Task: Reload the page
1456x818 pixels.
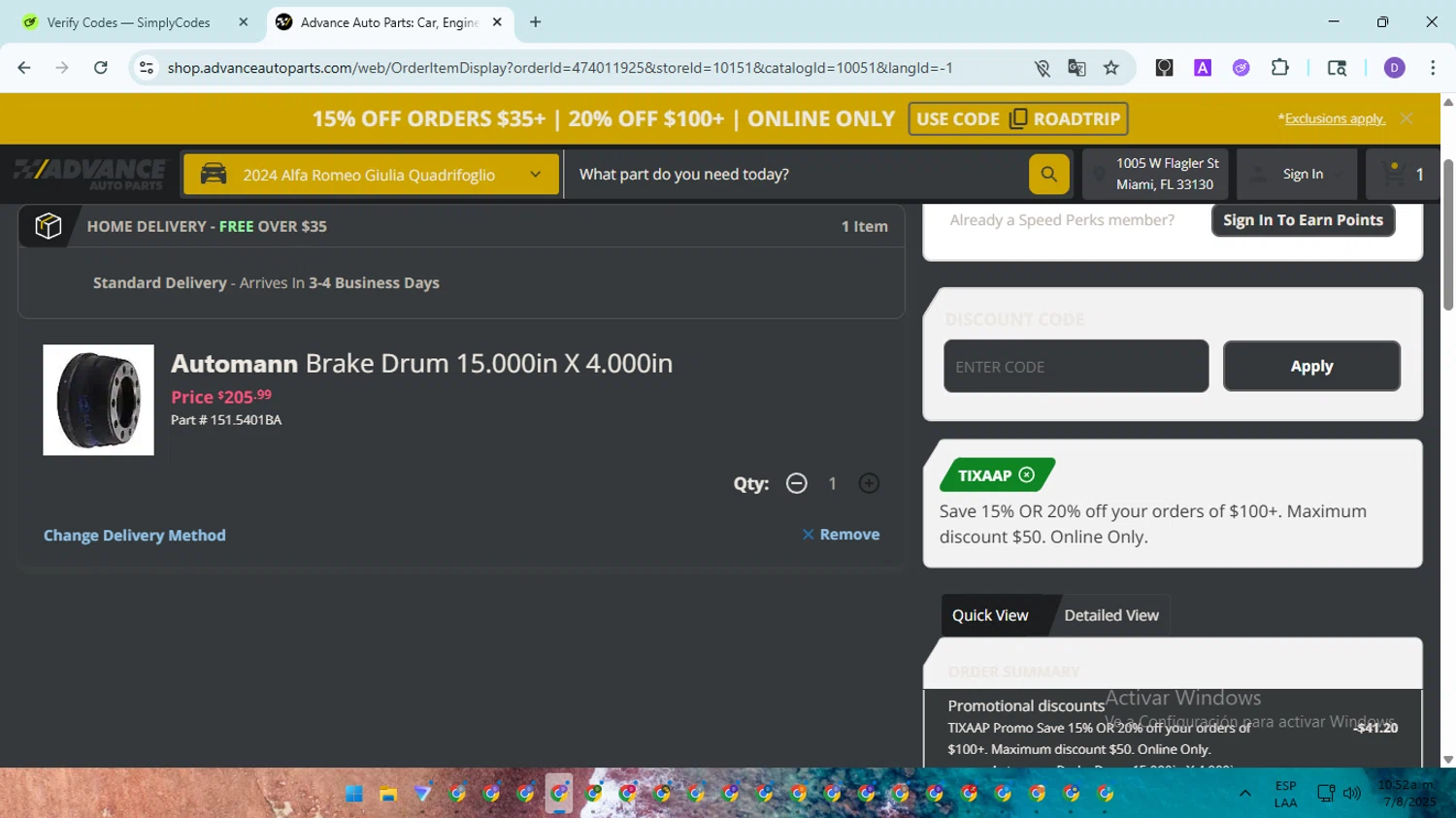Action: tap(101, 68)
